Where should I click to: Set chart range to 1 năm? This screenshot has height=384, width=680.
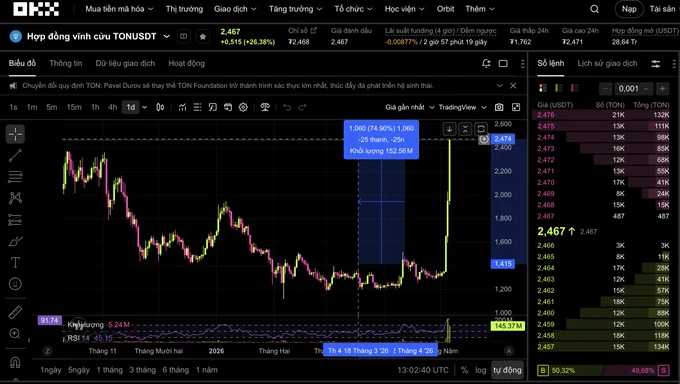pos(206,370)
